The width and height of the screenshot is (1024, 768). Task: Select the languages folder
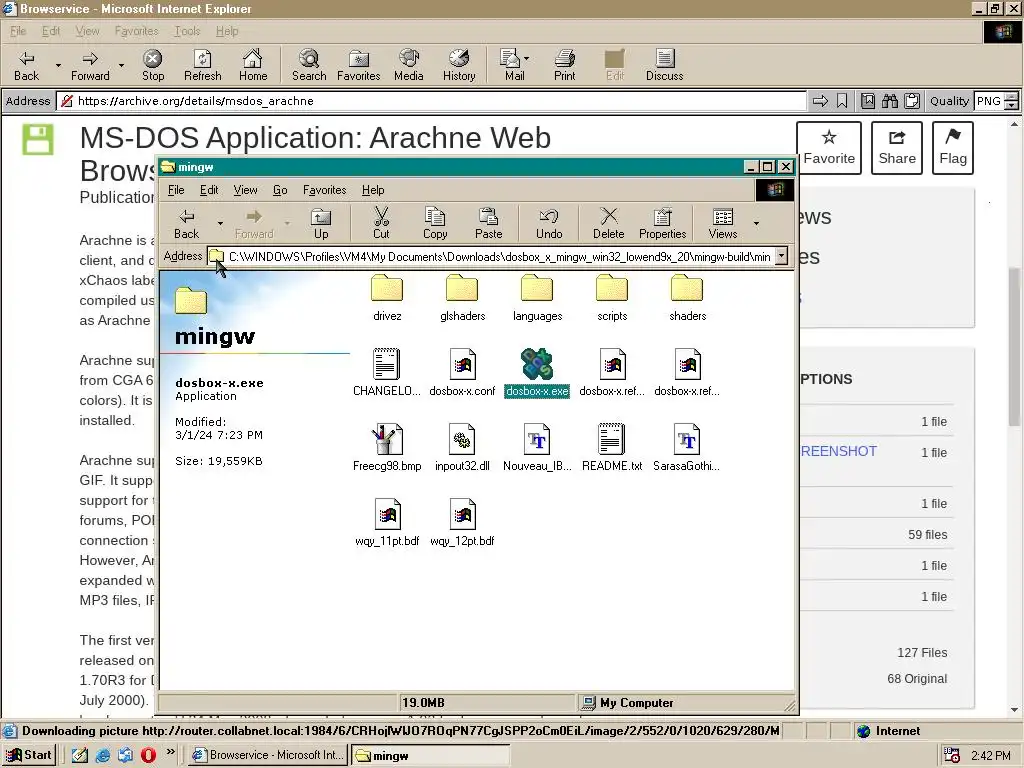537,298
